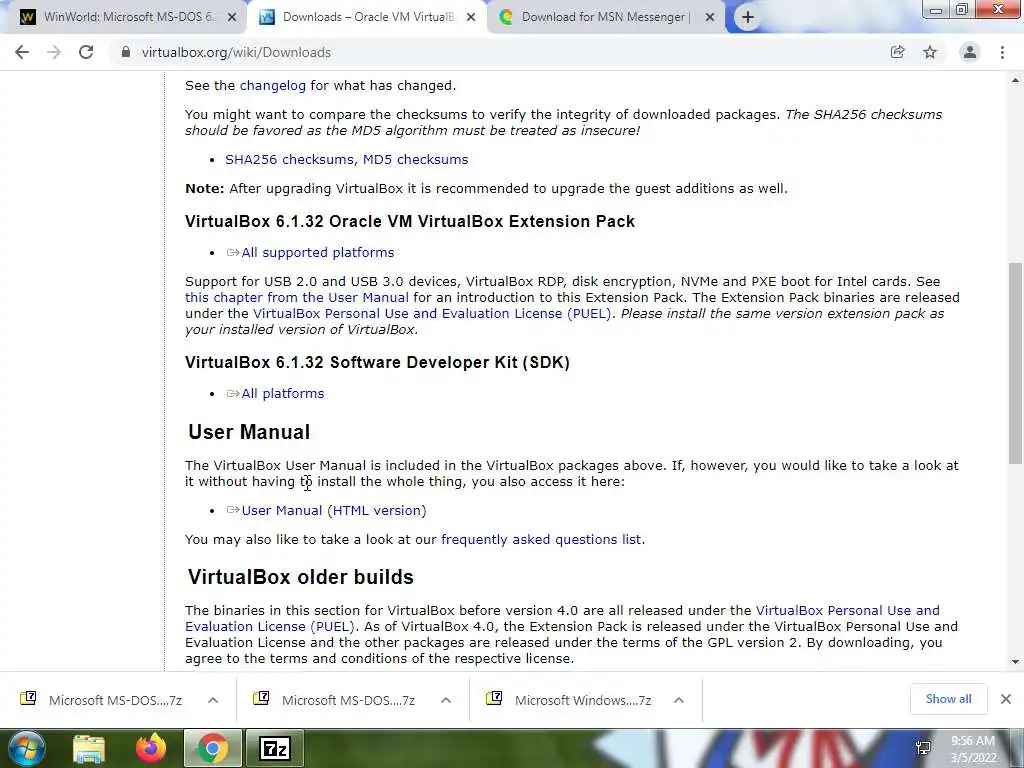1024x768 pixels.
Task: Open the frequently asked questions list link
Action: coord(541,539)
